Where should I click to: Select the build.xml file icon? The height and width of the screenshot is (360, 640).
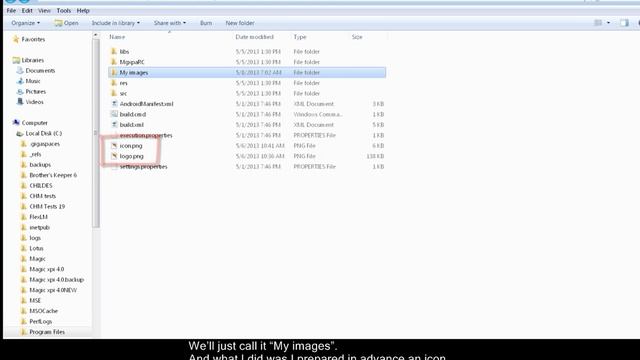click(114, 124)
